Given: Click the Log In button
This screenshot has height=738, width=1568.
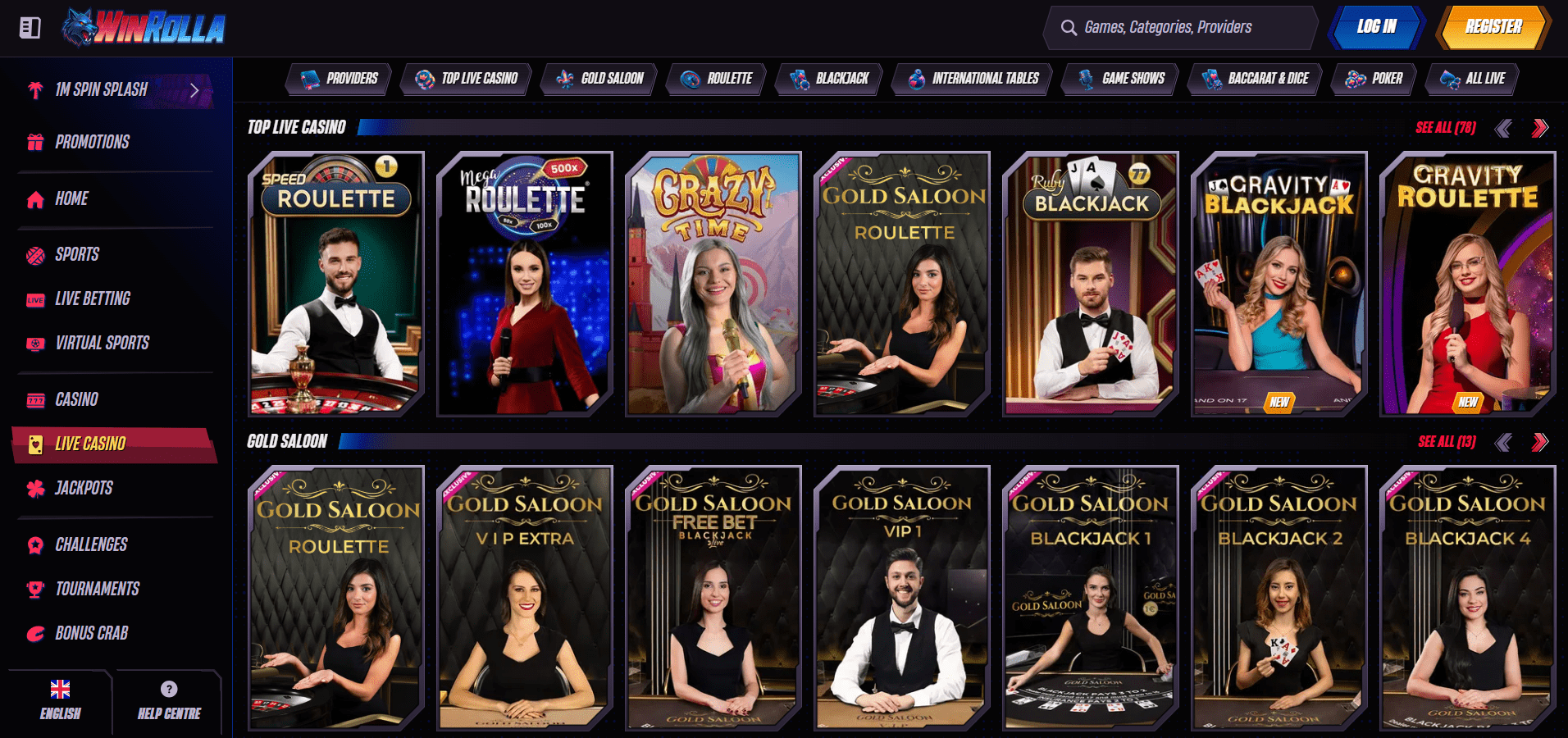Looking at the screenshot, I should [1376, 27].
